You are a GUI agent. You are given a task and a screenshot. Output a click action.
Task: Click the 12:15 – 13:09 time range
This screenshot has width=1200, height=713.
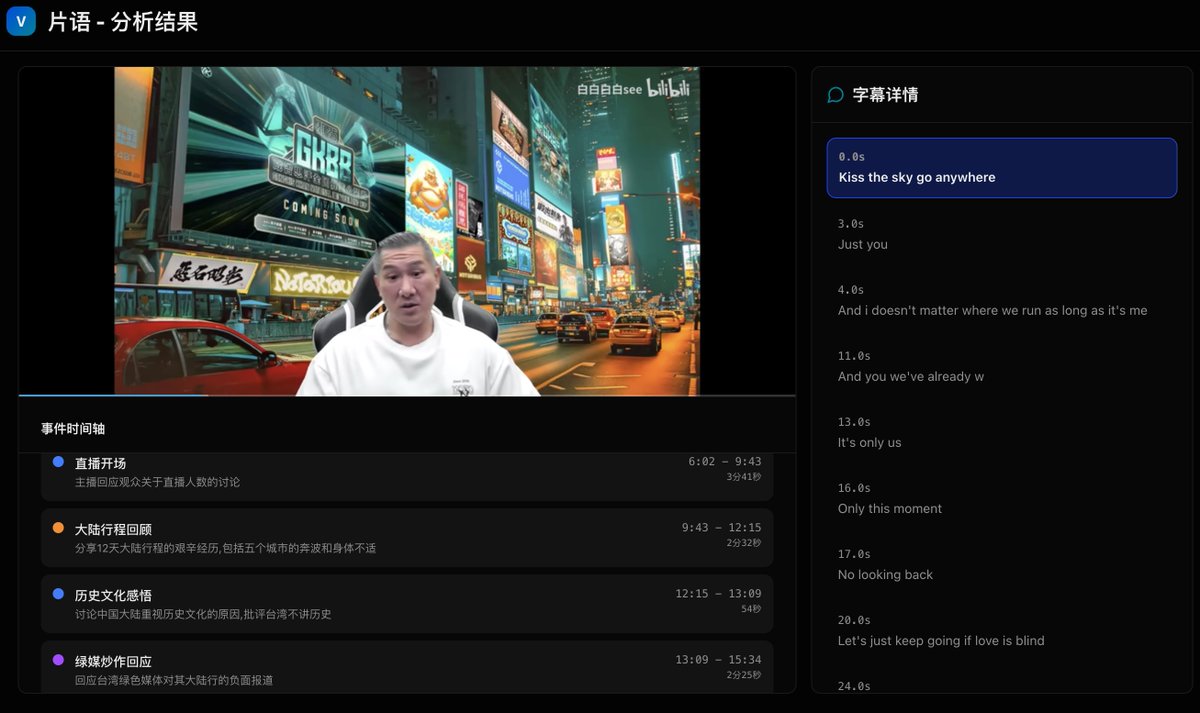(718, 594)
